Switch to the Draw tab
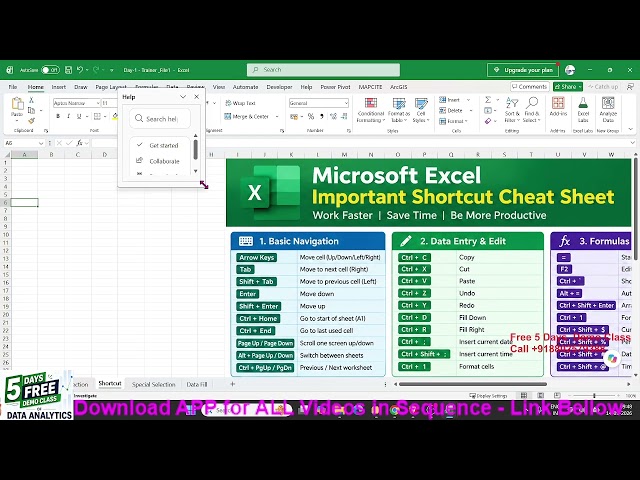This screenshot has height=480, width=640. point(81,87)
